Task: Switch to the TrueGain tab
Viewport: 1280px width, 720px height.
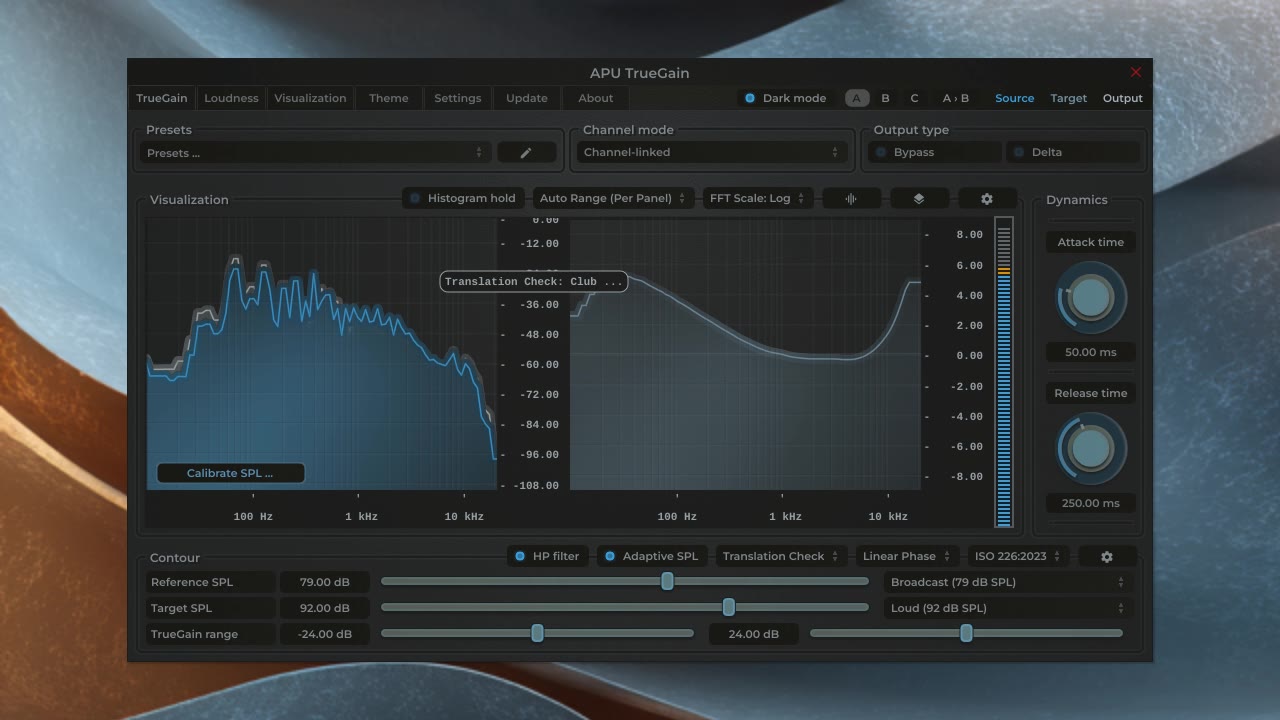Action: point(162,98)
